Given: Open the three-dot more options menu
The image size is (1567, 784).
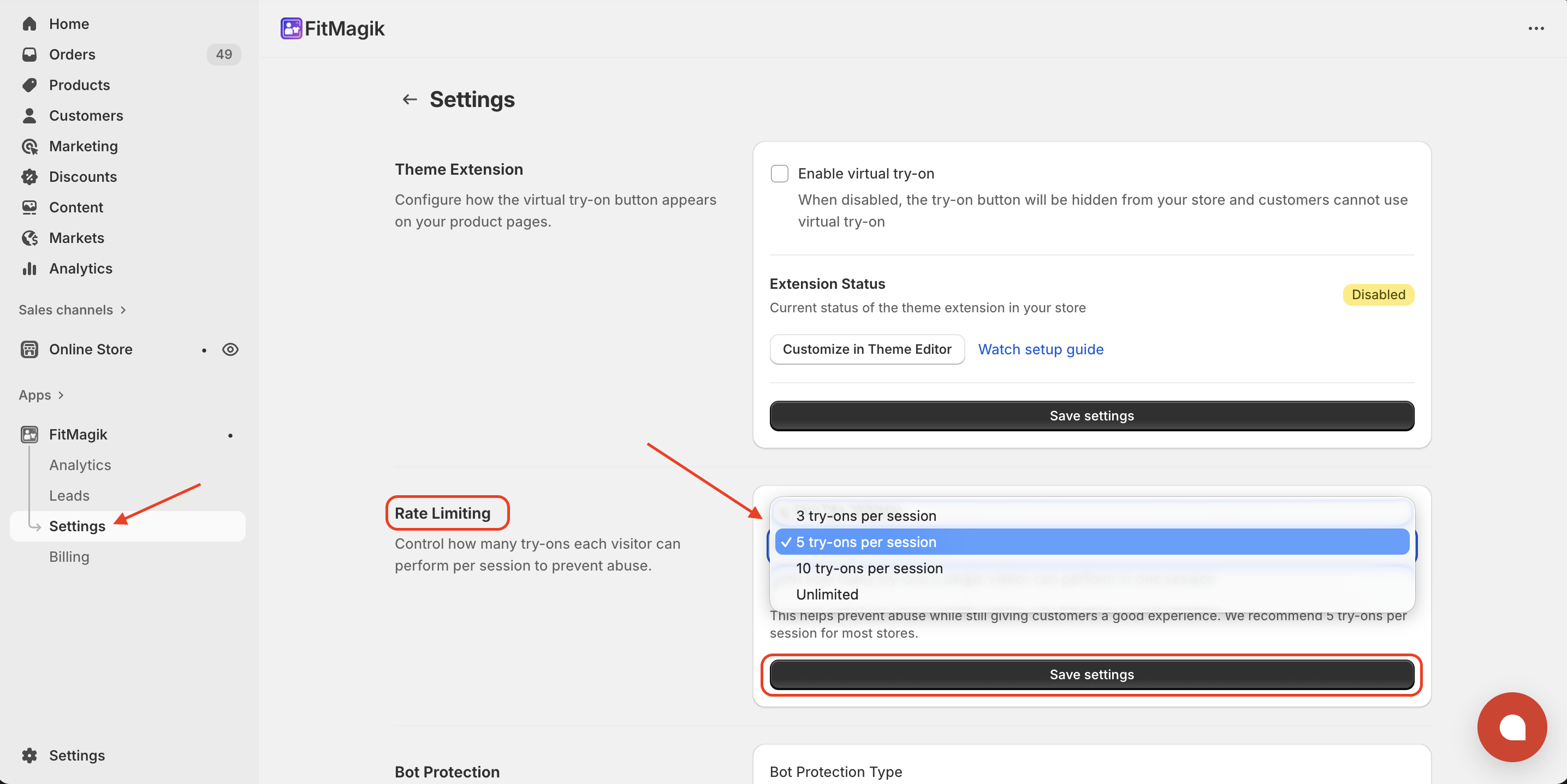Looking at the screenshot, I should [x=1535, y=28].
